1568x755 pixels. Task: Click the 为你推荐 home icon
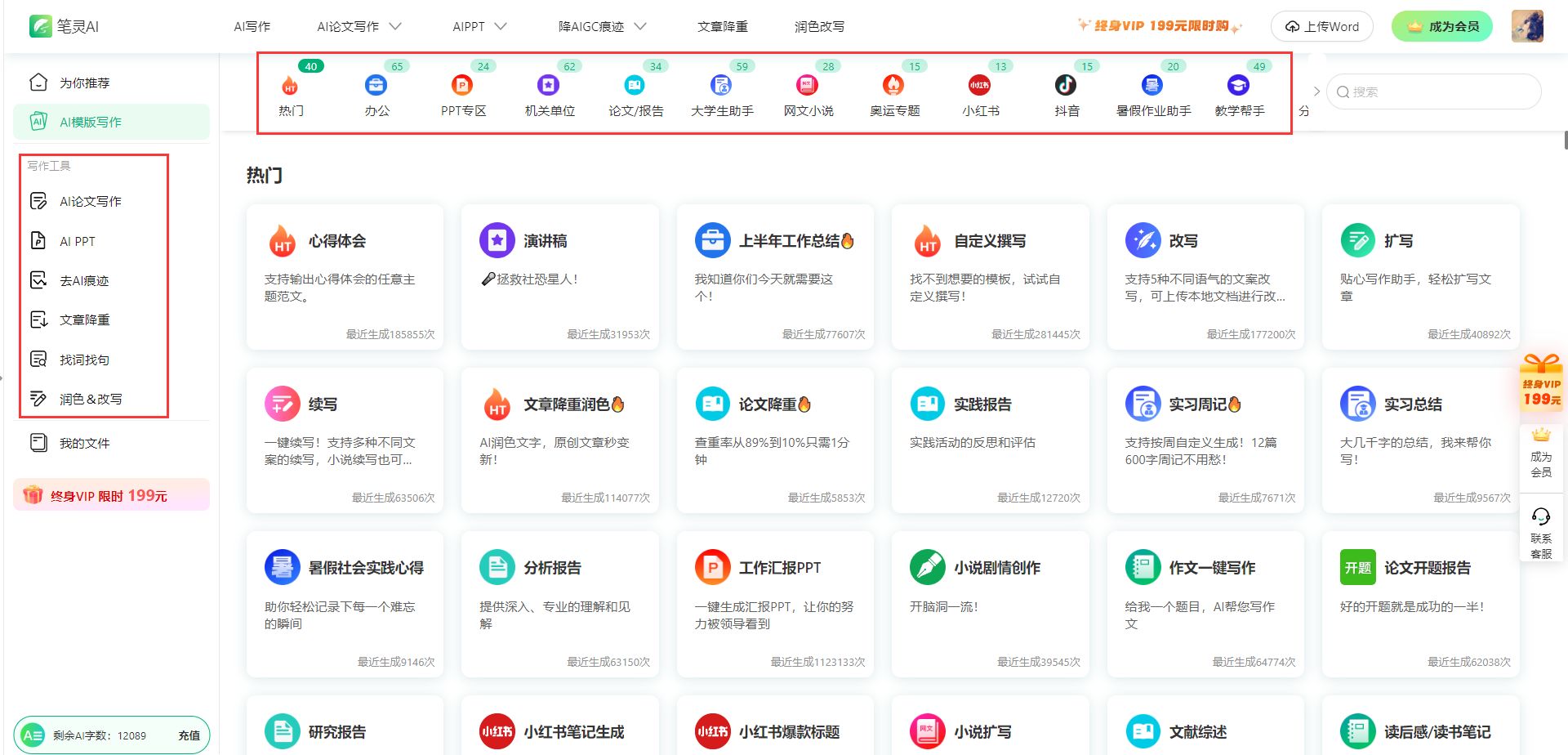coord(38,83)
